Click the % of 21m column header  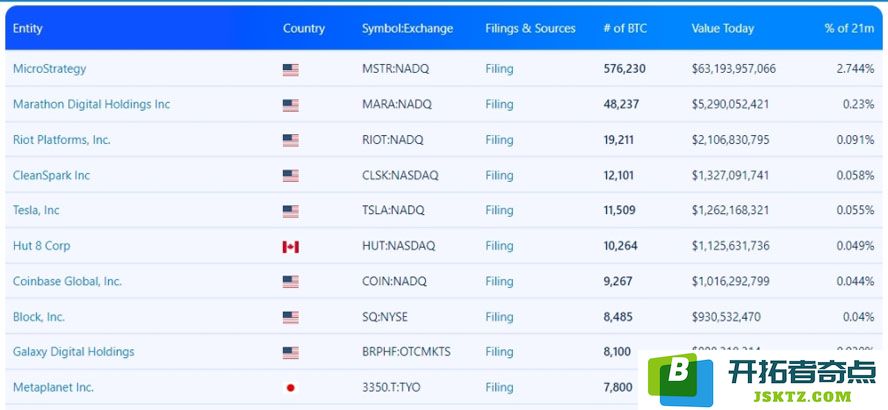coord(849,28)
